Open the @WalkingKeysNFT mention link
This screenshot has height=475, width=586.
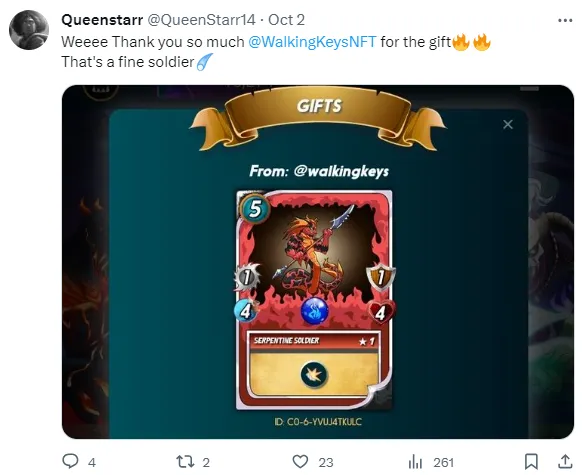tap(312, 42)
